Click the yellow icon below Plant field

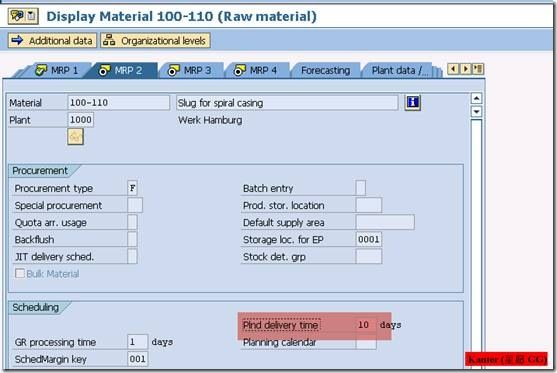tap(75, 137)
